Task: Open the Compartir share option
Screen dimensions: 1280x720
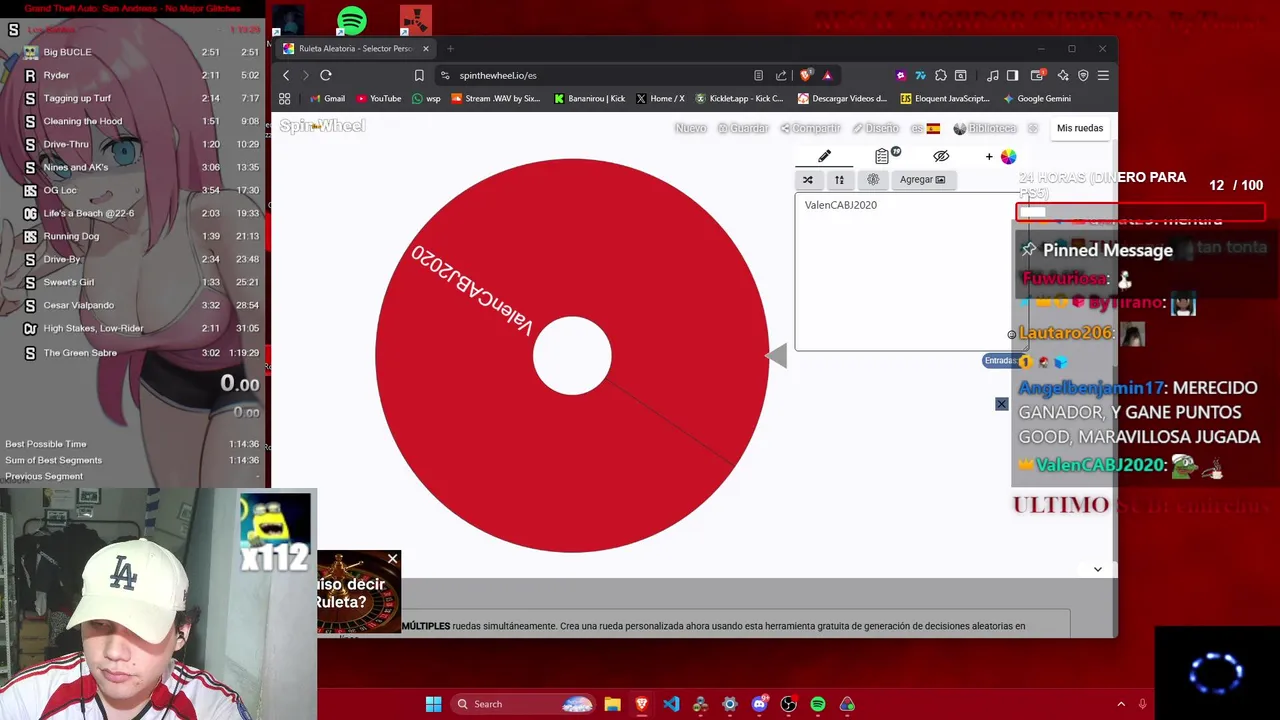Action: (811, 128)
